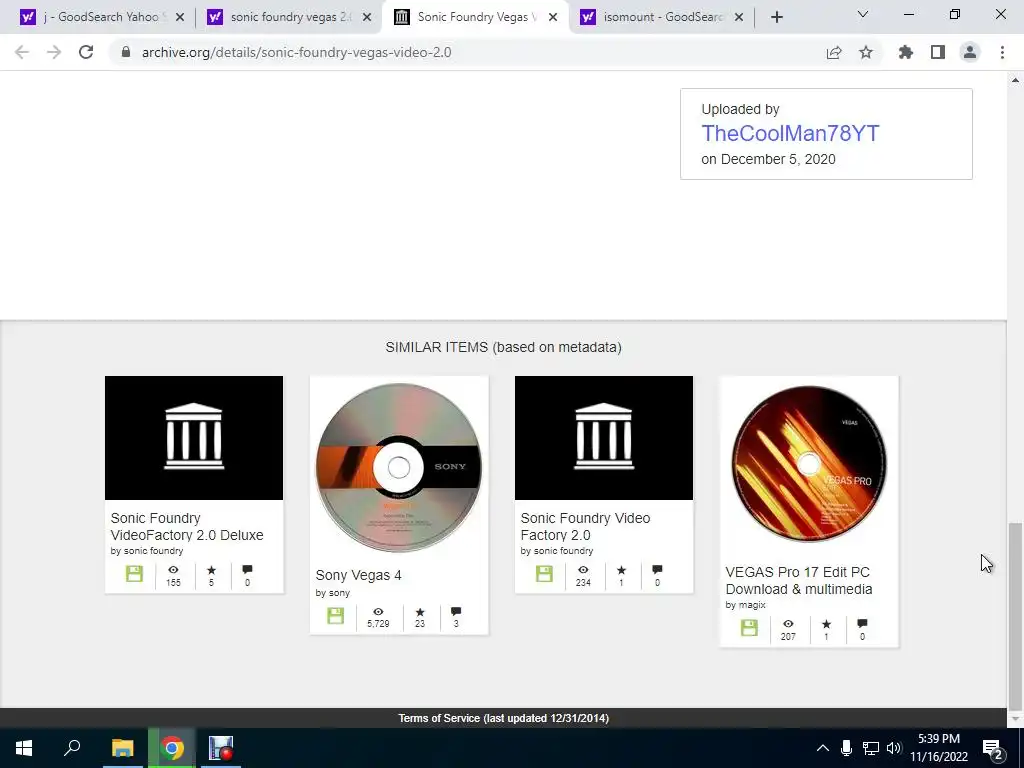This screenshot has width=1024, height=768.
Task: Click reviews comment icon on Sony Vegas 4 card
Action: coord(456,611)
